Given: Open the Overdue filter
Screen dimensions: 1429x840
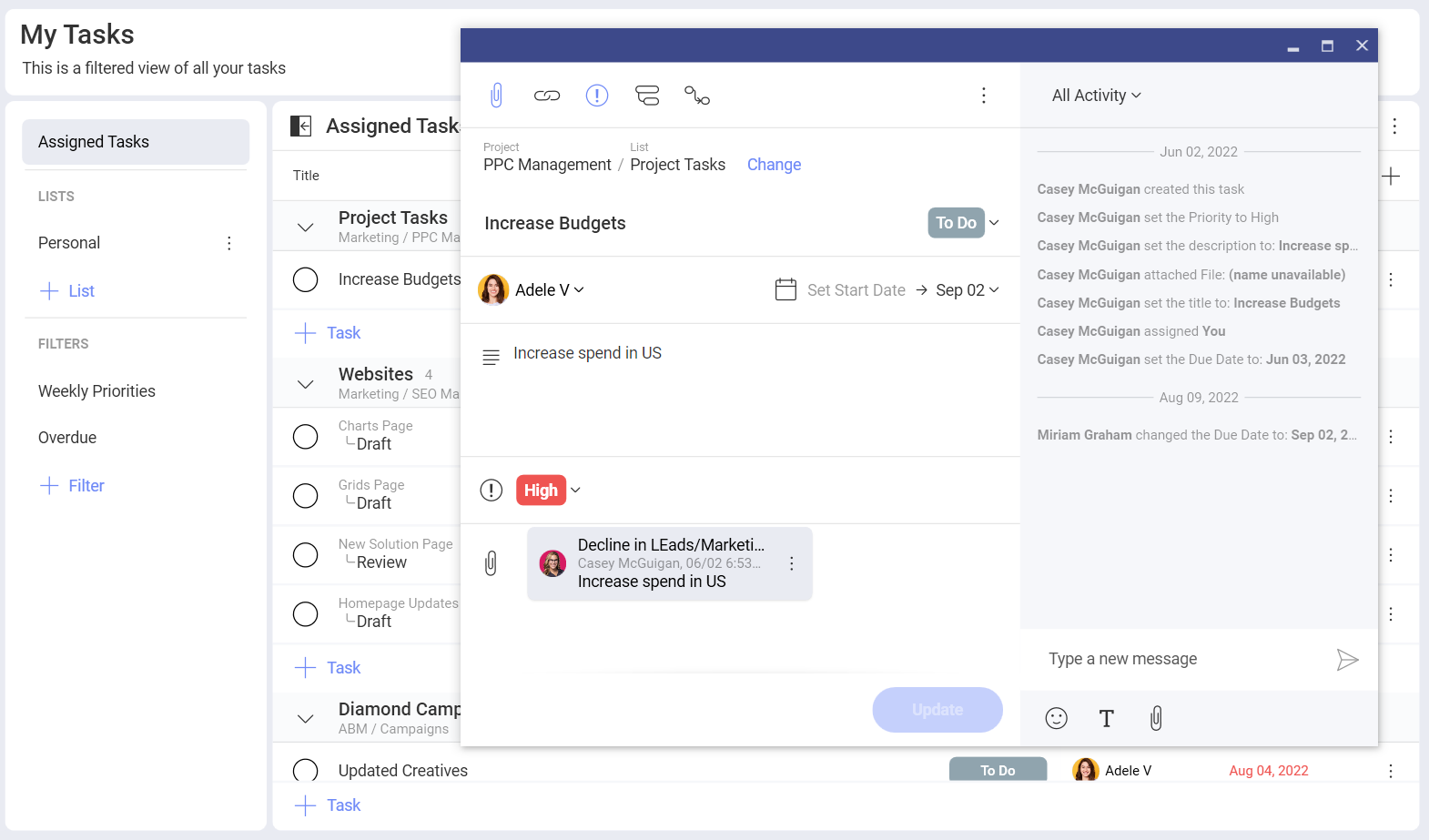Looking at the screenshot, I should coord(67,438).
